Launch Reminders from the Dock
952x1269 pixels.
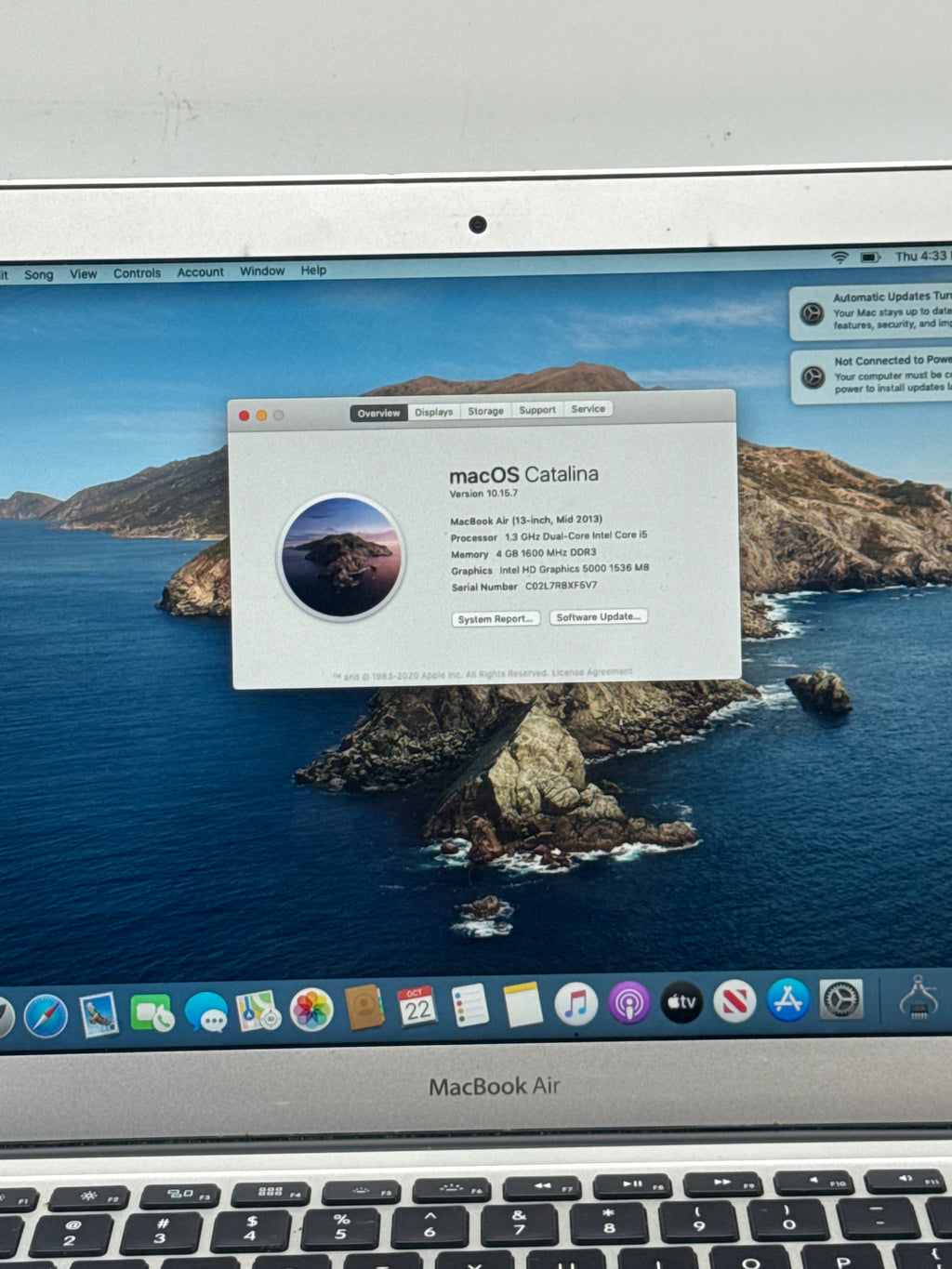(x=470, y=1006)
